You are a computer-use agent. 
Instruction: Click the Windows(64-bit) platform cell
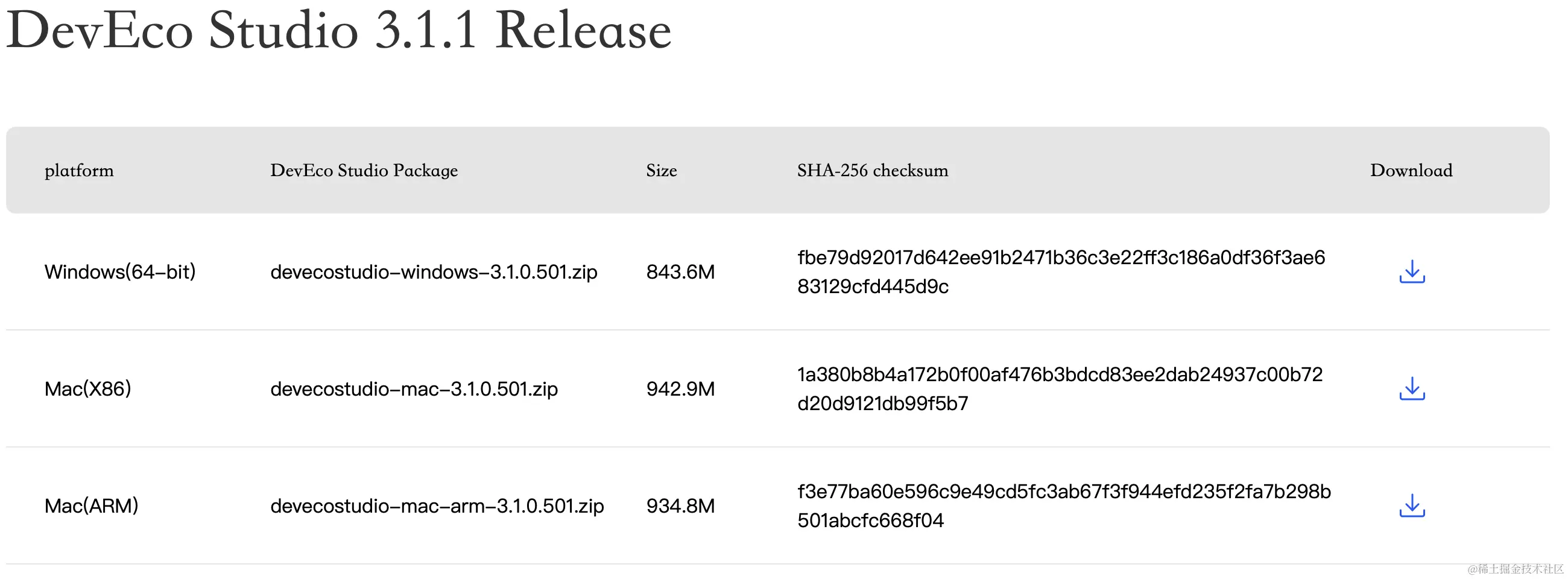click(120, 271)
